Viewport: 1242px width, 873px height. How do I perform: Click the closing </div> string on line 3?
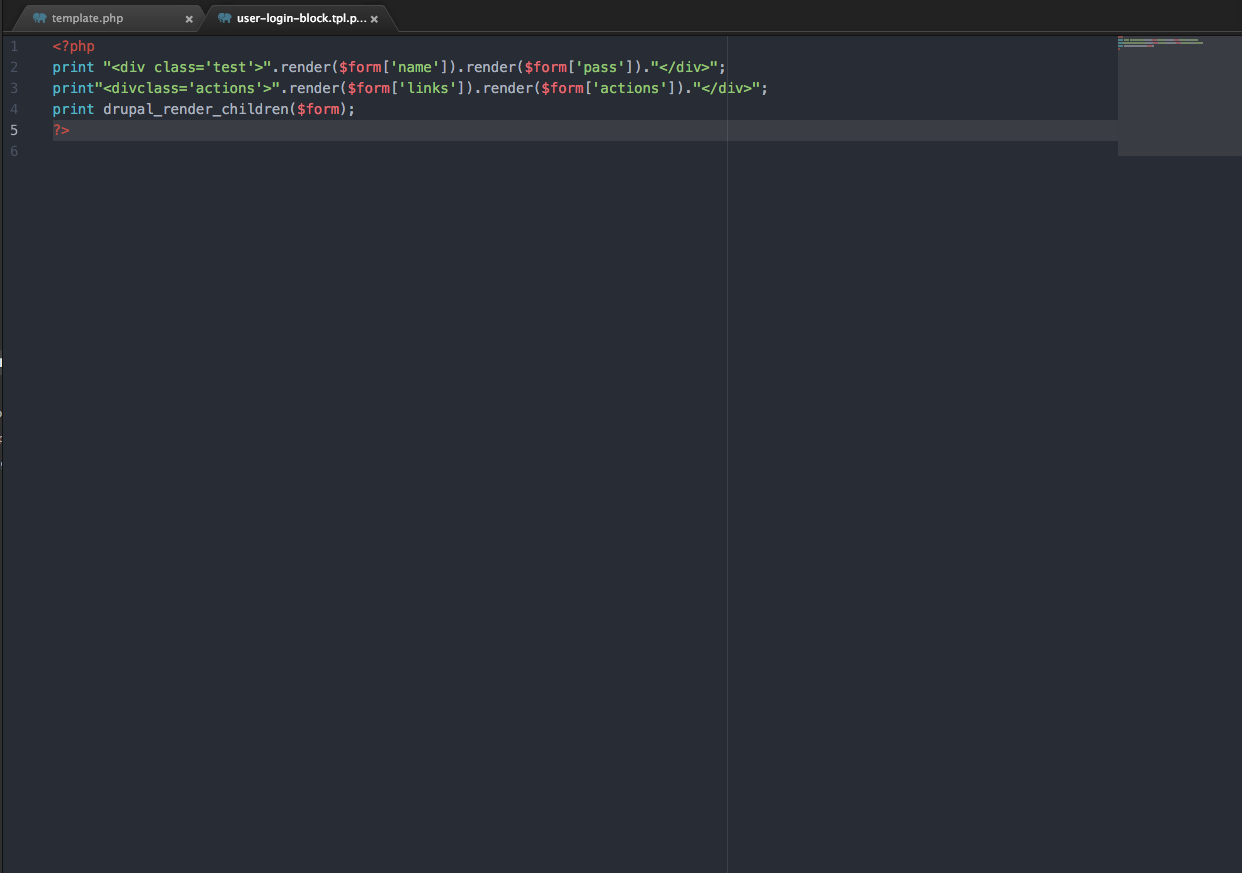point(726,88)
